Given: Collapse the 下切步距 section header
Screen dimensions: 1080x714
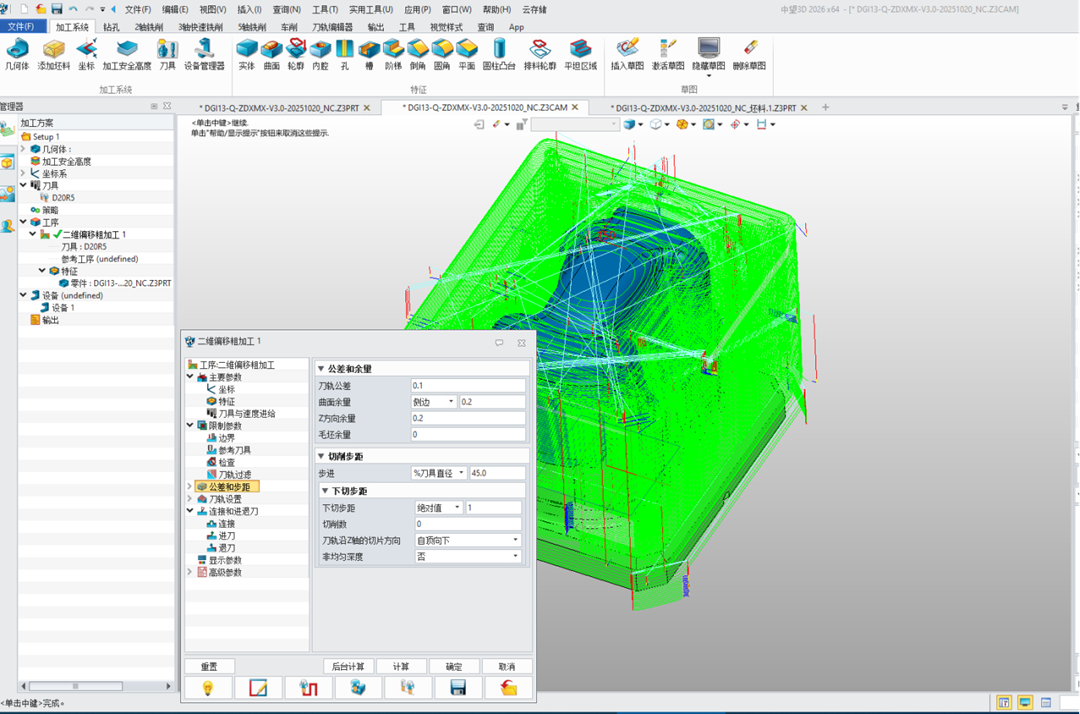Looking at the screenshot, I should pyautogui.click(x=325, y=491).
